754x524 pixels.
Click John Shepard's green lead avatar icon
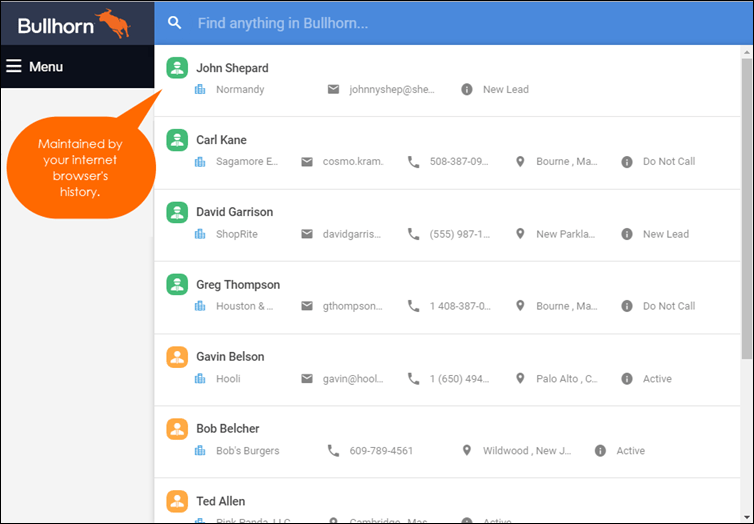coord(177,68)
